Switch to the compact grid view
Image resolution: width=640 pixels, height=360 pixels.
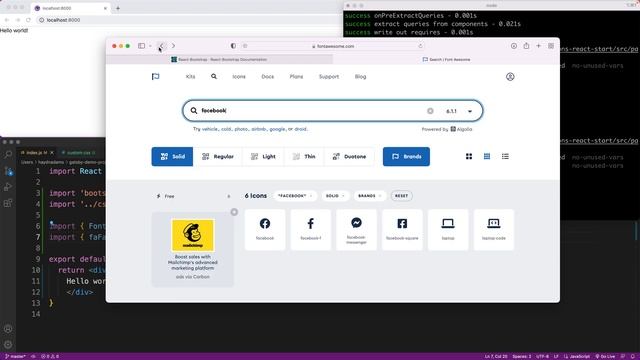pyautogui.click(x=487, y=156)
